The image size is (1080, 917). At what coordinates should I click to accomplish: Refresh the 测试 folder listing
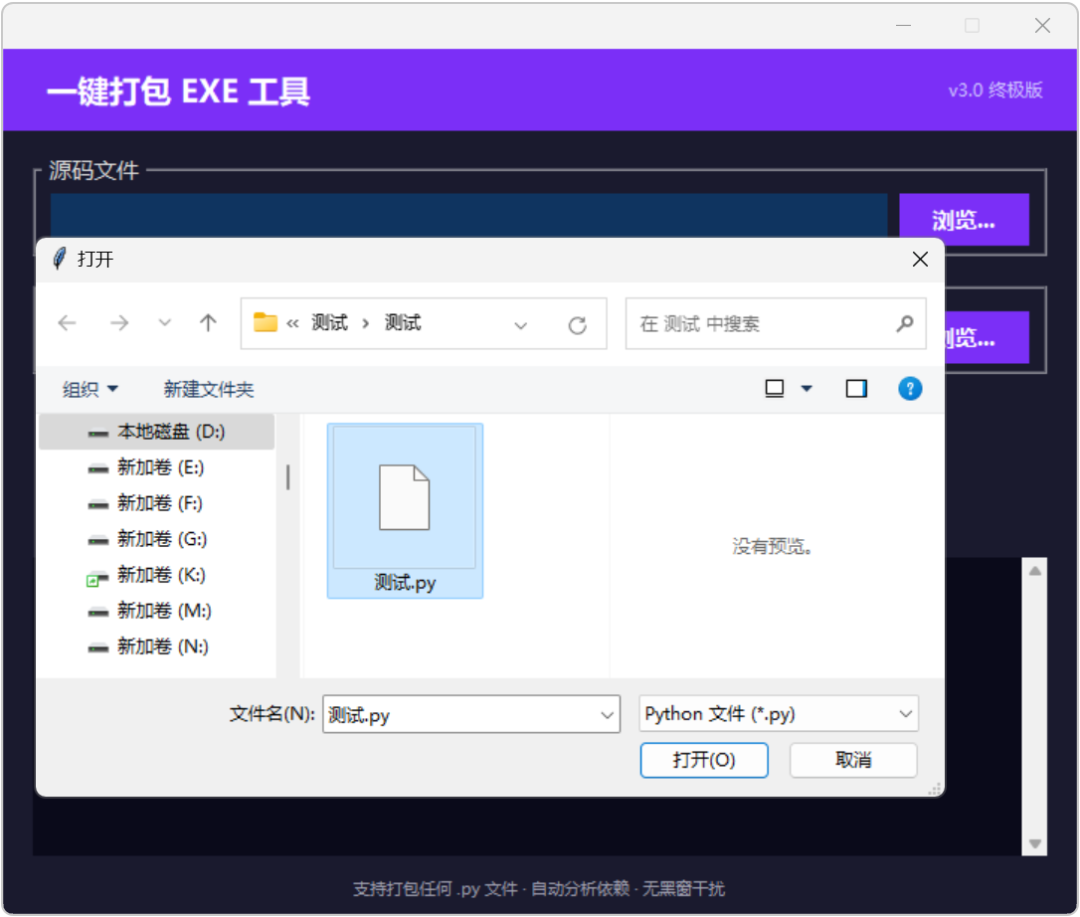tap(578, 325)
